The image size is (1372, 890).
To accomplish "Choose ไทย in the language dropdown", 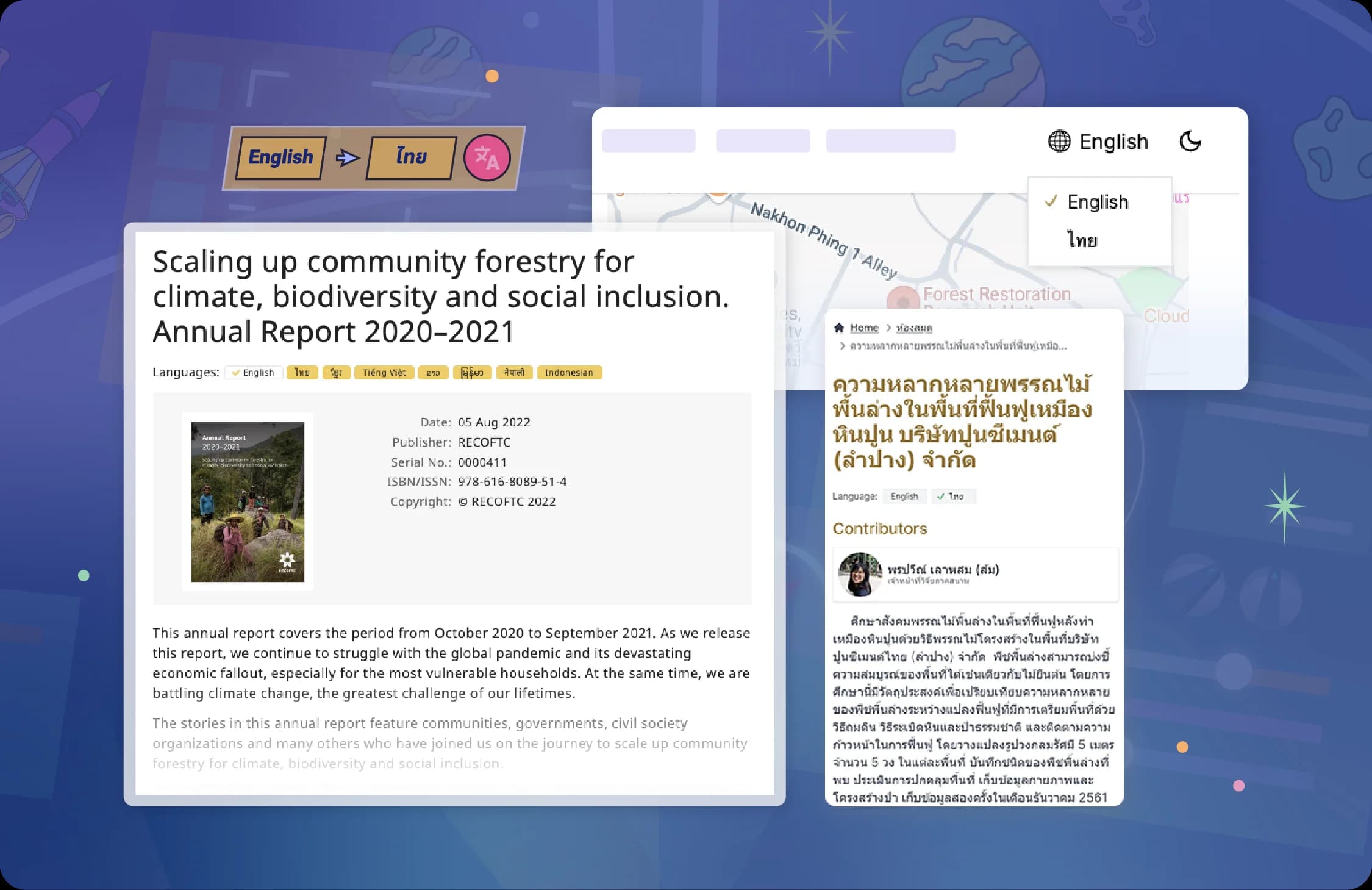I will pyautogui.click(x=1082, y=240).
